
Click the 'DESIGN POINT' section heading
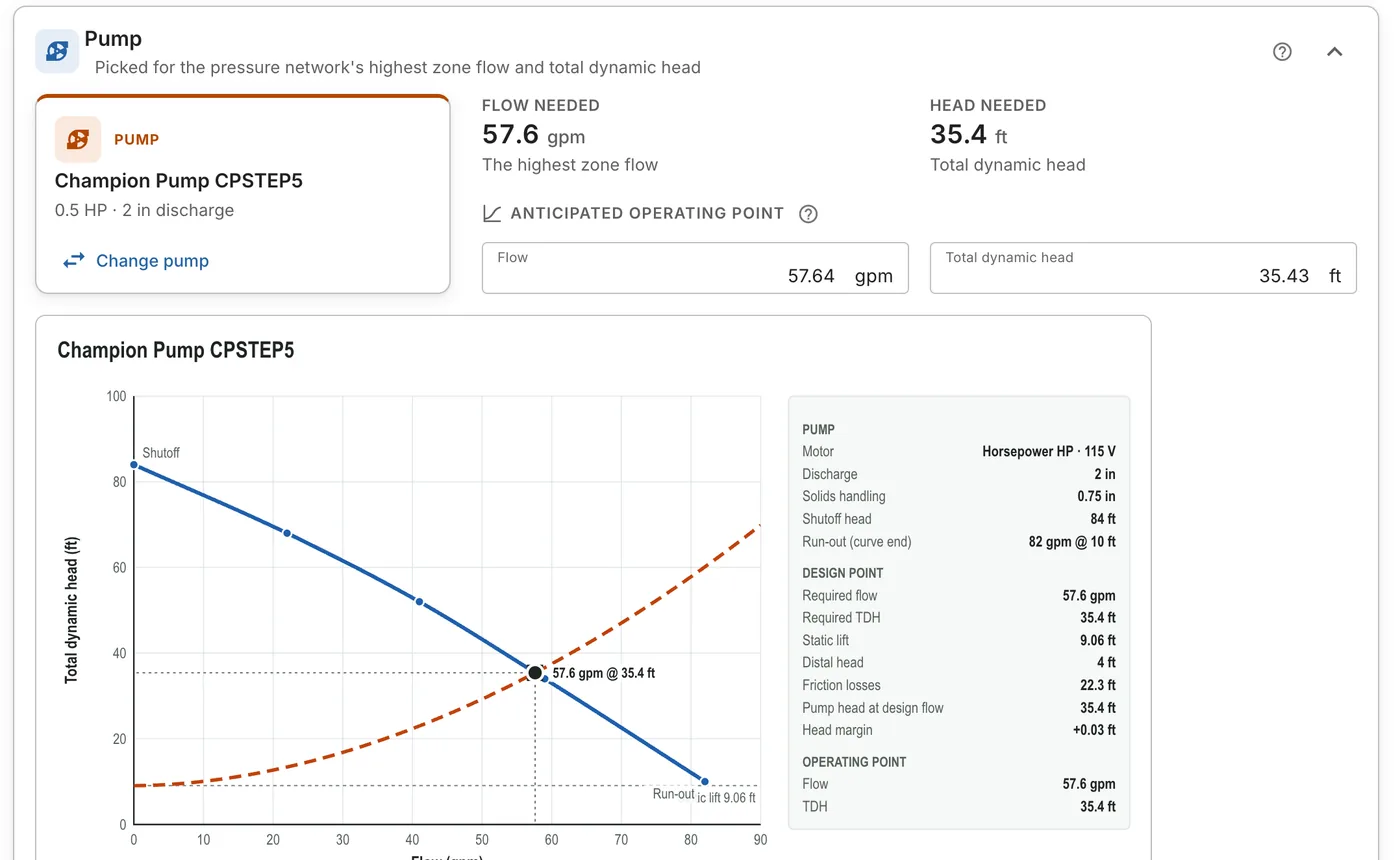pyautogui.click(x=843, y=573)
